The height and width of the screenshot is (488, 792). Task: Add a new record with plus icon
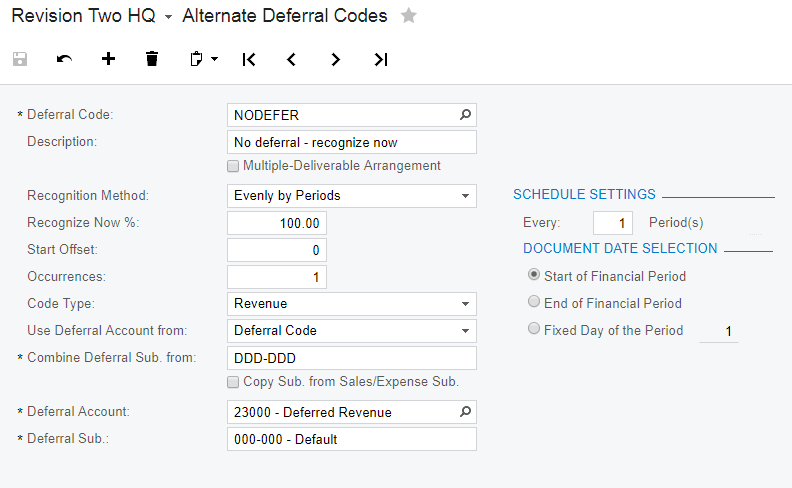(x=108, y=59)
